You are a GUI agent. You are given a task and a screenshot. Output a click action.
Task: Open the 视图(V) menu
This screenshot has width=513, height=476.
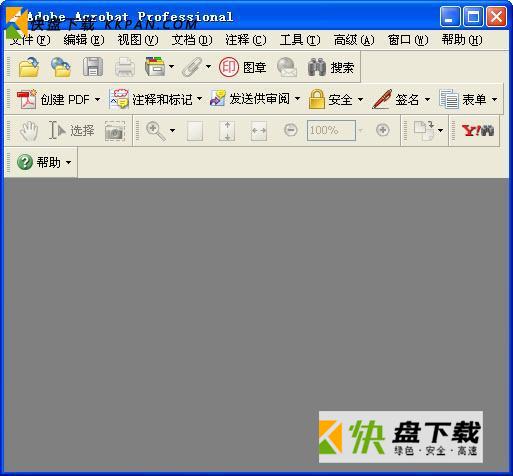(138, 40)
